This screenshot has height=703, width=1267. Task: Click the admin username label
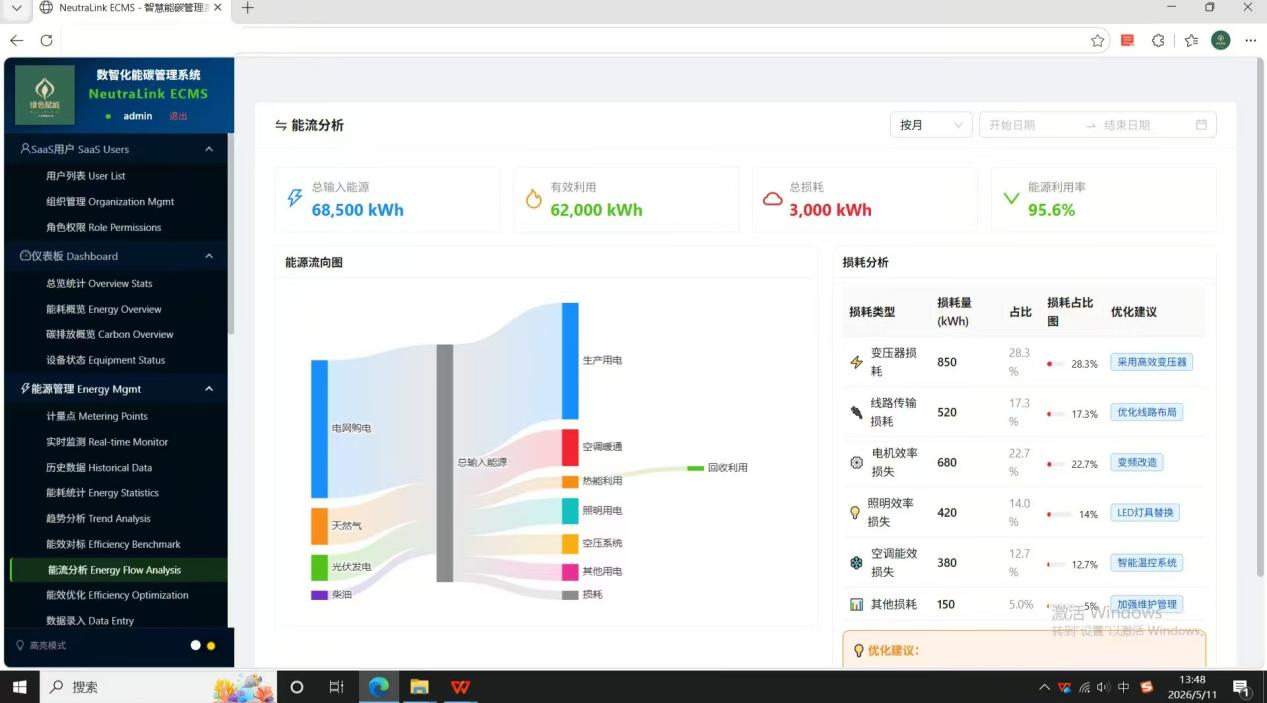(x=138, y=116)
